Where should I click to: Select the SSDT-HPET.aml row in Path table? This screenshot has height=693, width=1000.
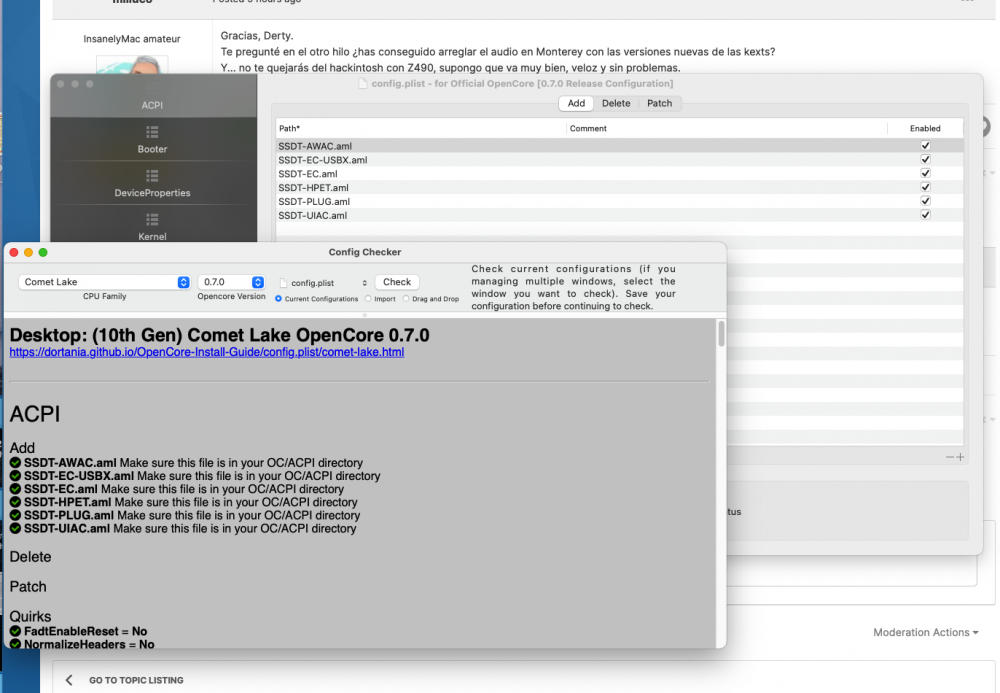619,187
